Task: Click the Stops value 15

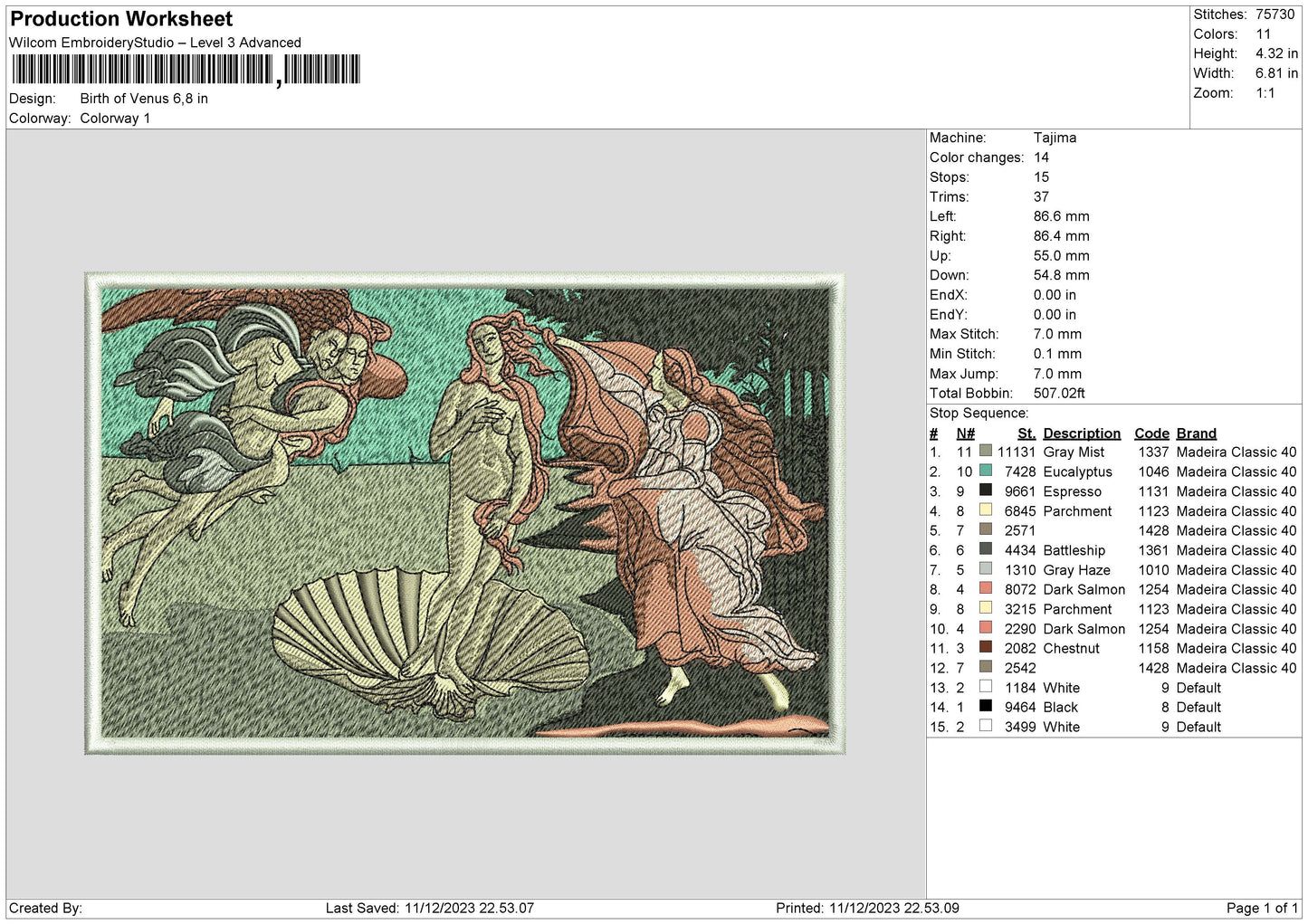Action: coord(1041,177)
